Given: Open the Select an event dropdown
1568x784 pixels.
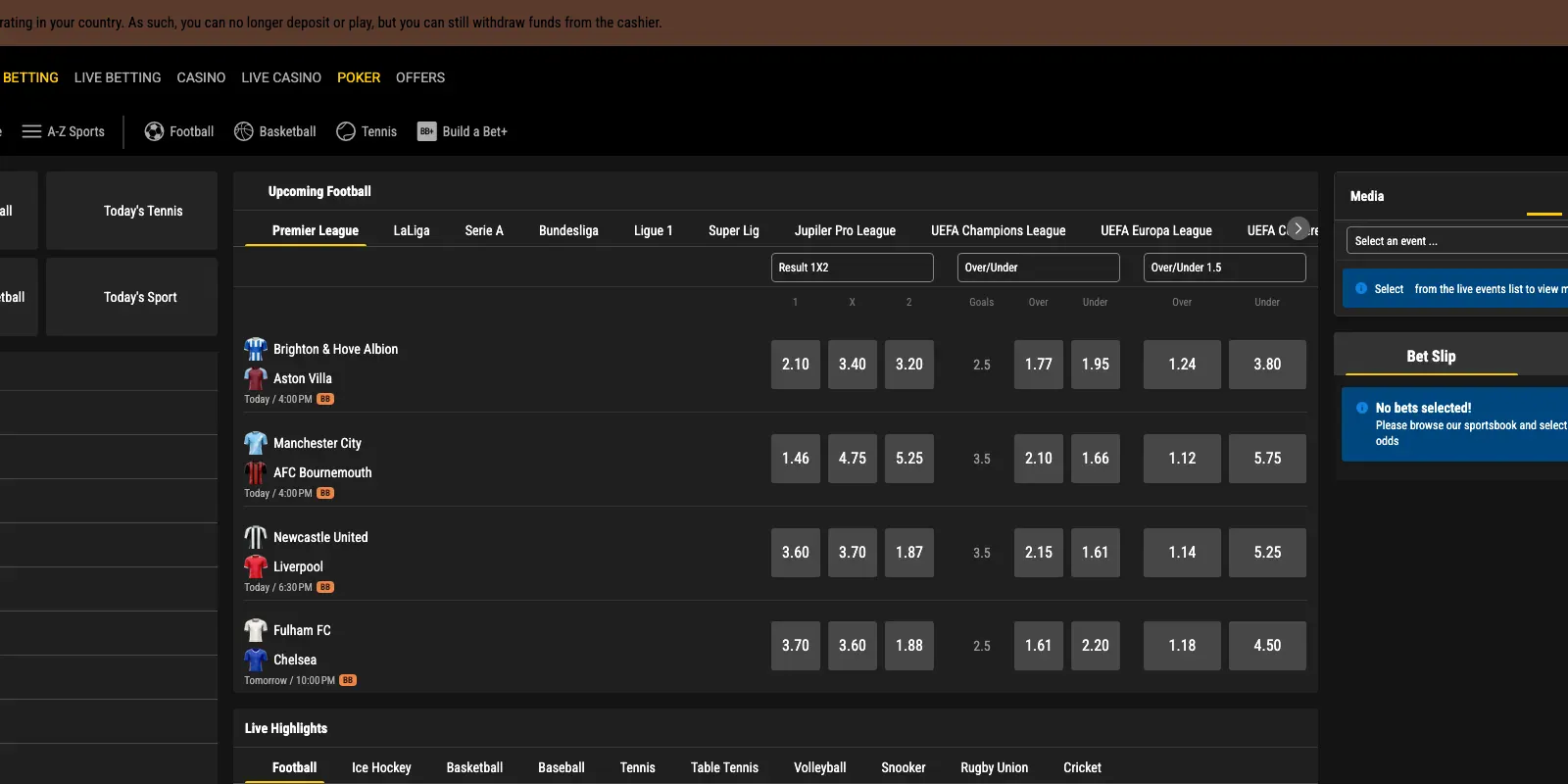Looking at the screenshot, I should [x=1457, y=241].
